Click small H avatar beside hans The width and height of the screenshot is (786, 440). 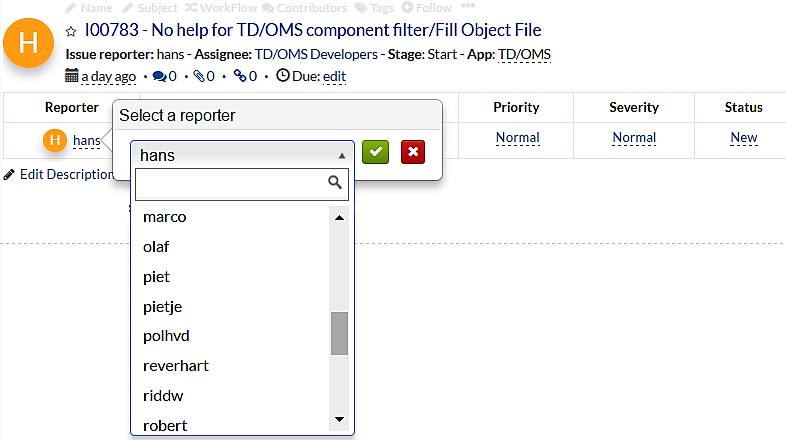tap(55, 140)
